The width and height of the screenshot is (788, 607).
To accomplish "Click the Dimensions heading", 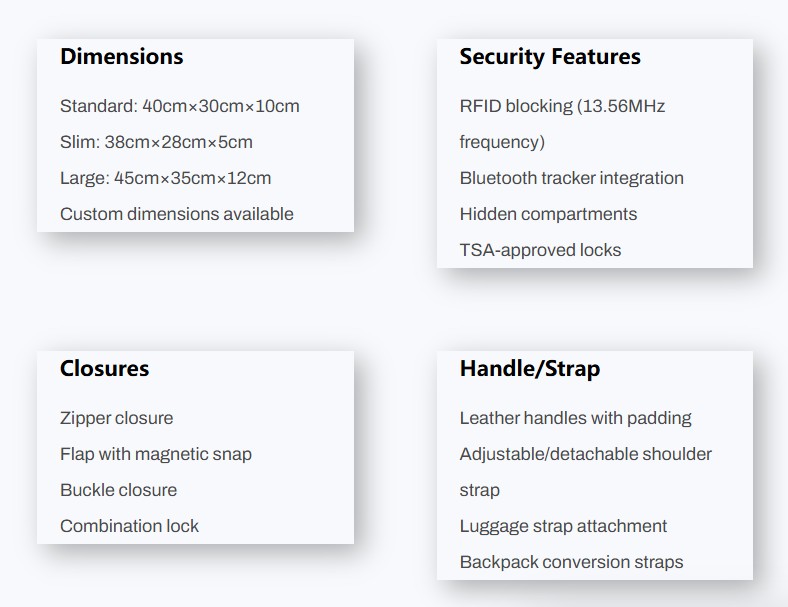I will point(121,56).
